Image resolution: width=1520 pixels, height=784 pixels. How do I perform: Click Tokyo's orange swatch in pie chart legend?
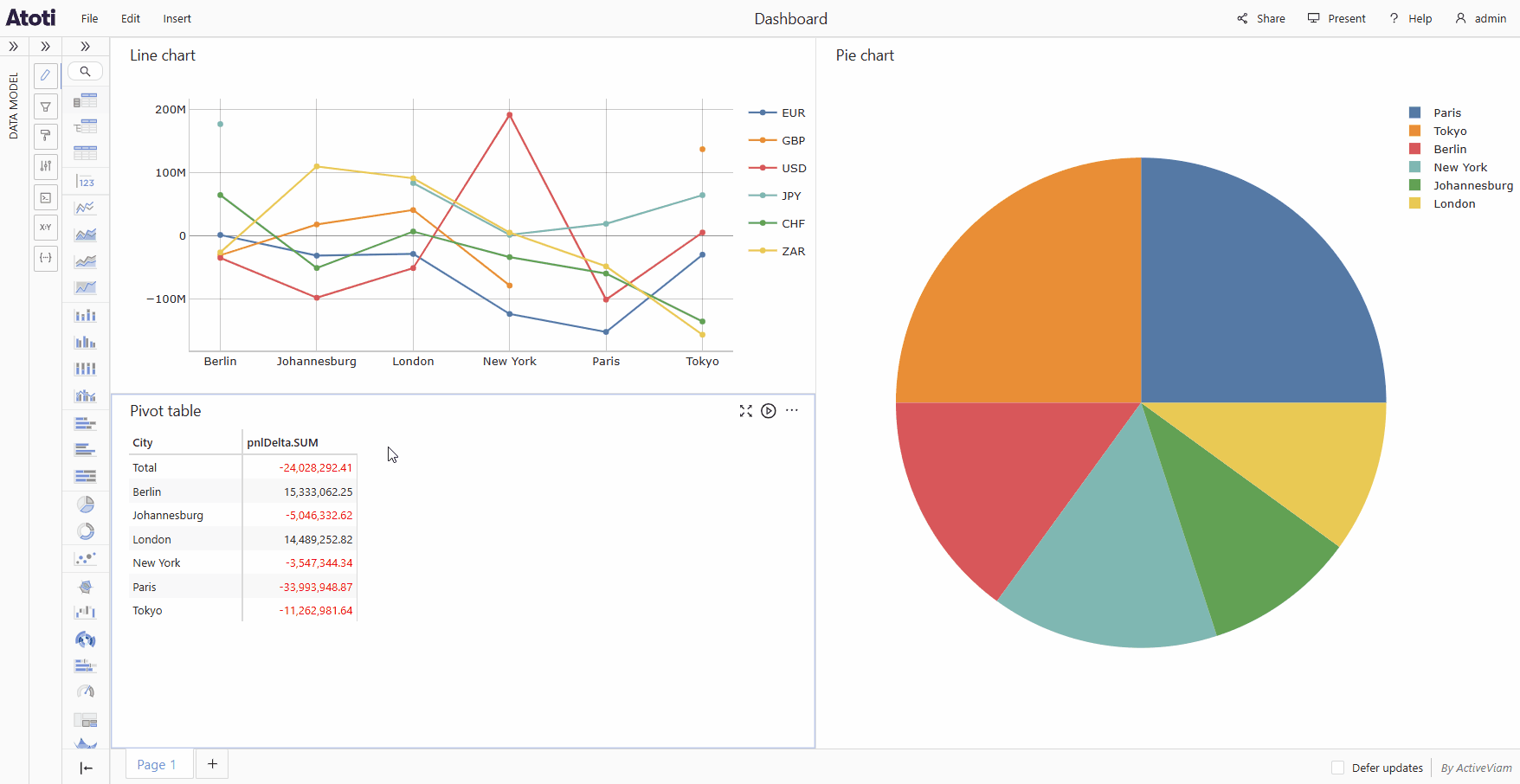coord(1414,131)
